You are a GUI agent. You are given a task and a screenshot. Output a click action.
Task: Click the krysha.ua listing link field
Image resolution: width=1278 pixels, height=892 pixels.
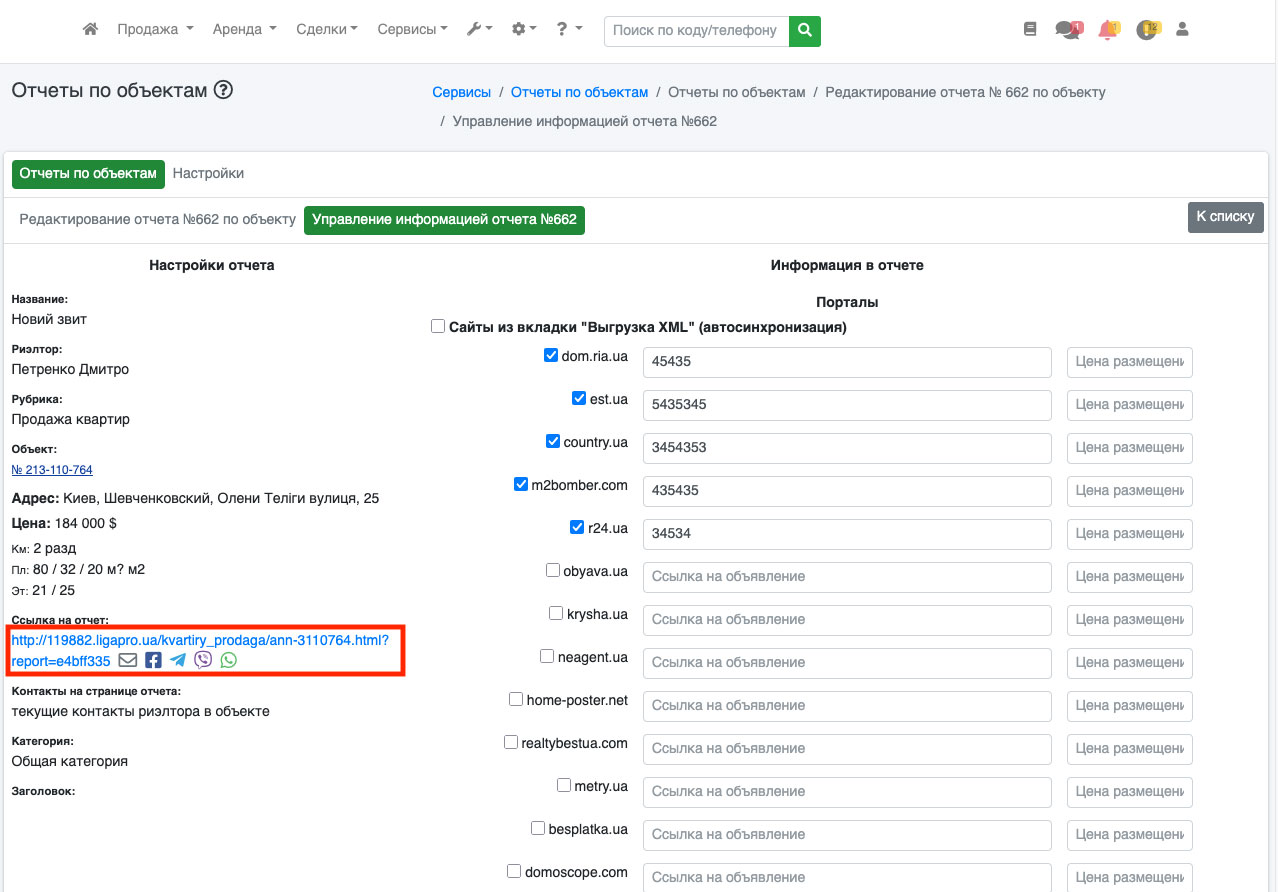pos(846,619)
